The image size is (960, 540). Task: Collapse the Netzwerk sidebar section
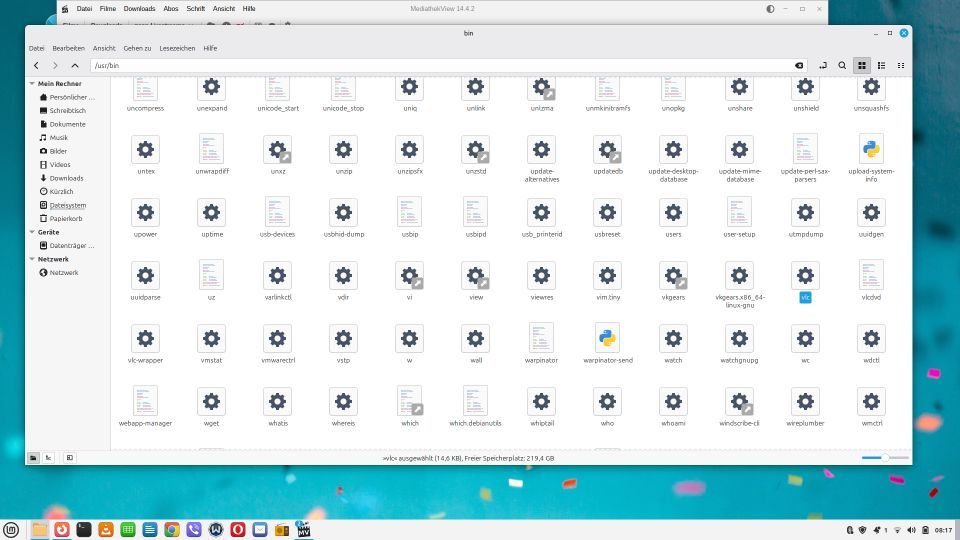[x=32, y=259]
